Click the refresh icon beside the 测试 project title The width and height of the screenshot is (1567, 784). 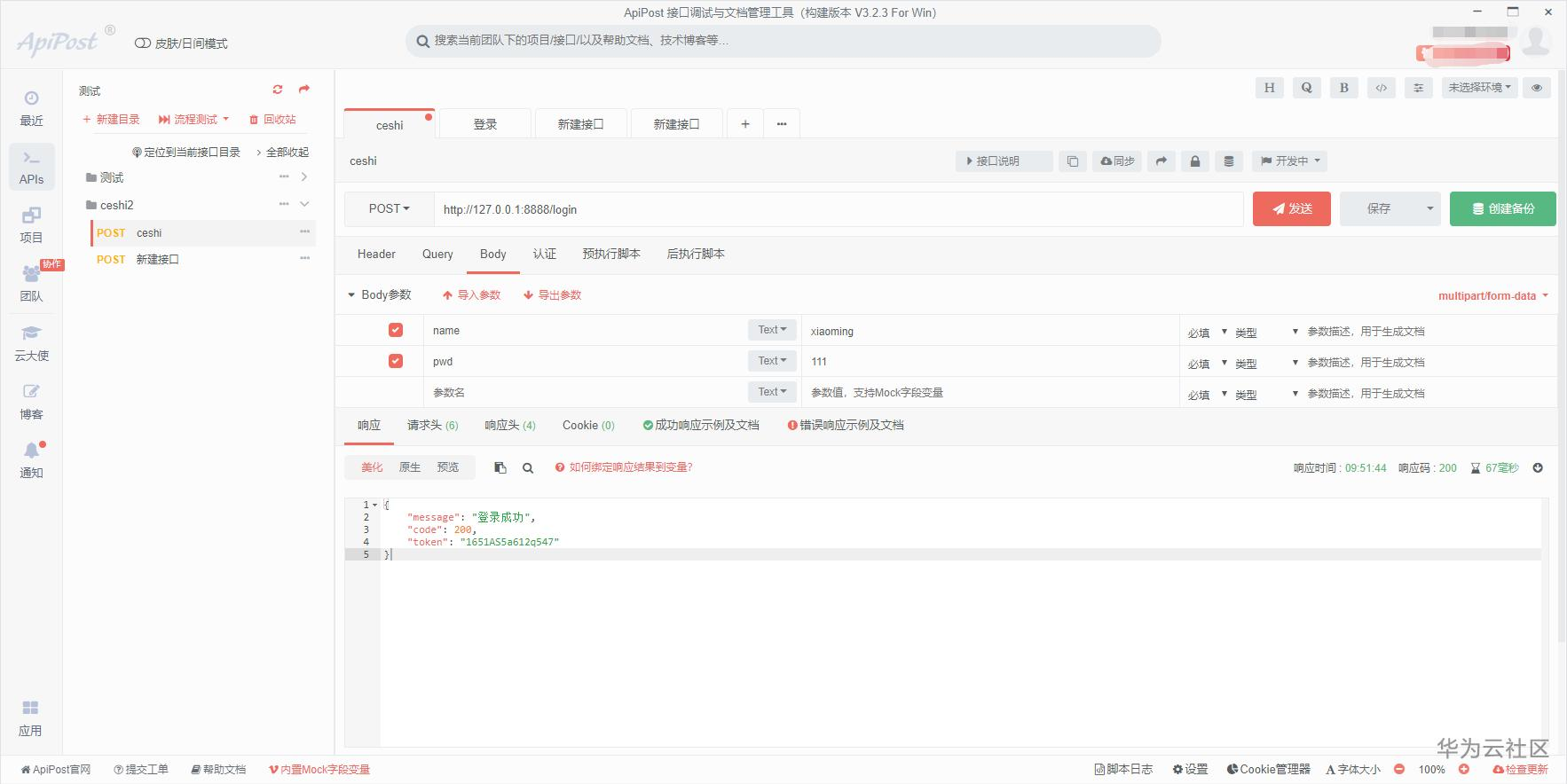(278, 90)
